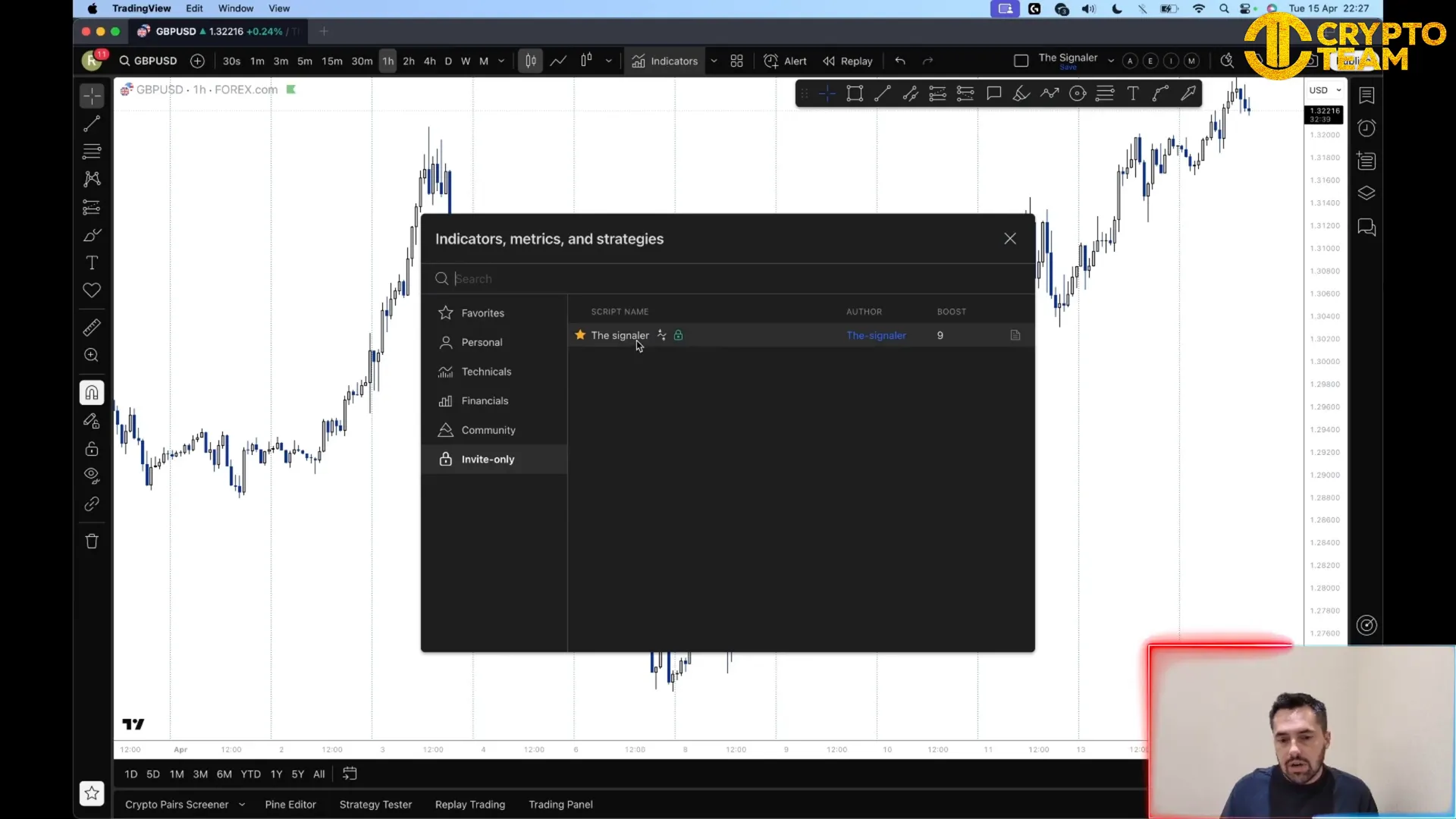Click the indicator Search field
Image resolution: width=1456 pixels, height=819 pixels.
(728, 279)
